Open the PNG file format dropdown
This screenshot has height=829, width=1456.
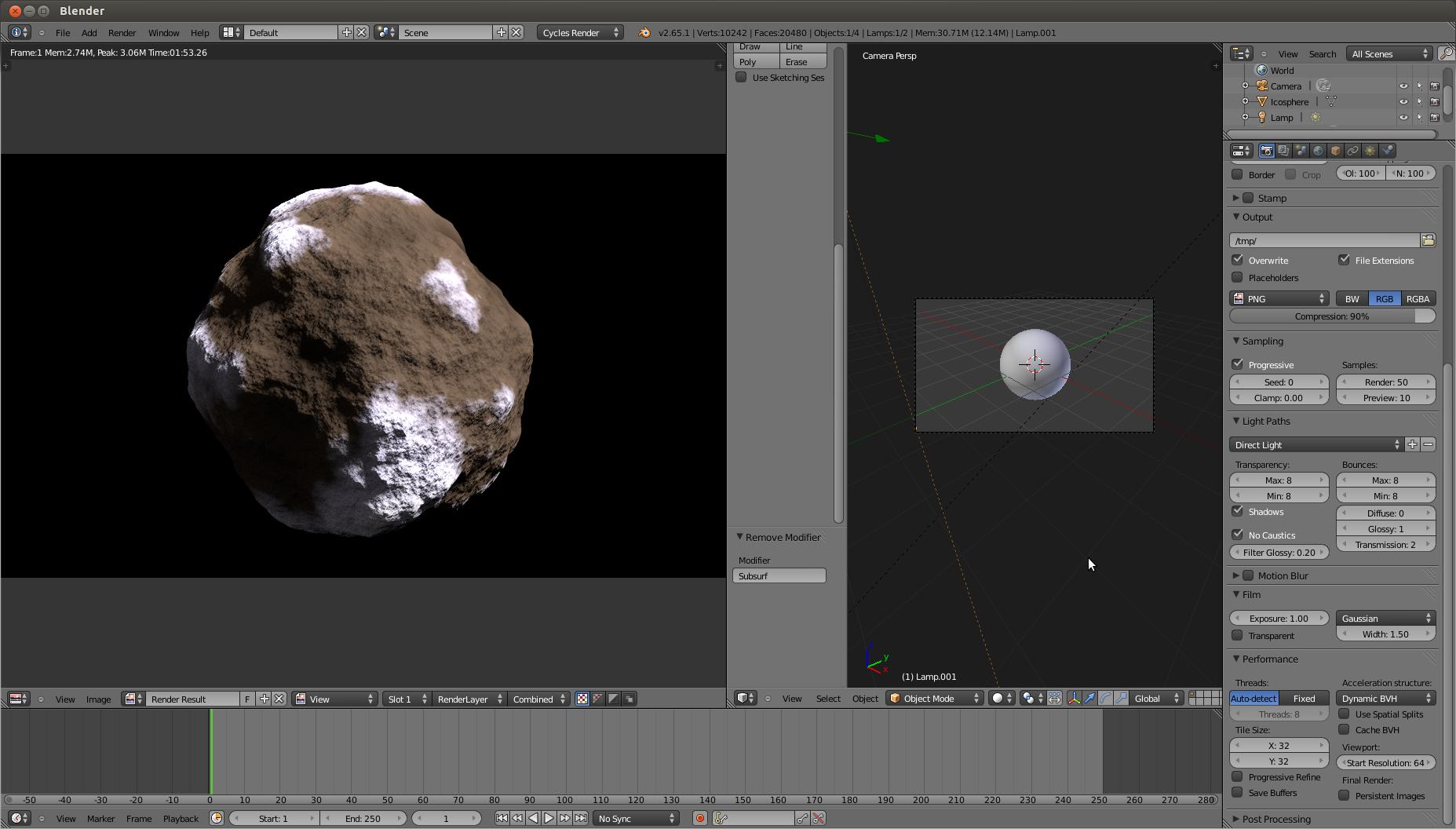(1279, 298)
